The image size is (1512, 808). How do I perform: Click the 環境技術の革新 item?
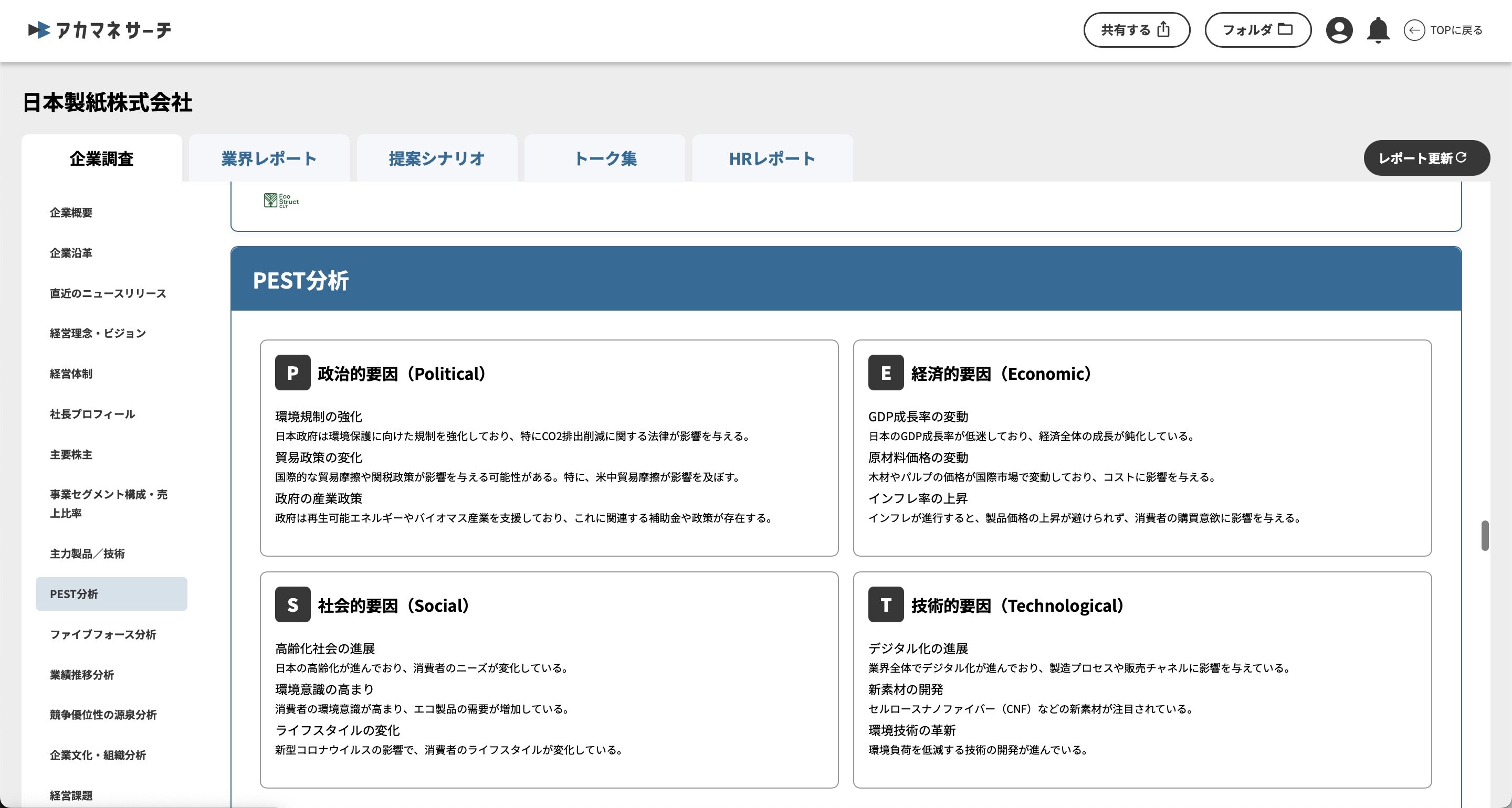[912, 730]
